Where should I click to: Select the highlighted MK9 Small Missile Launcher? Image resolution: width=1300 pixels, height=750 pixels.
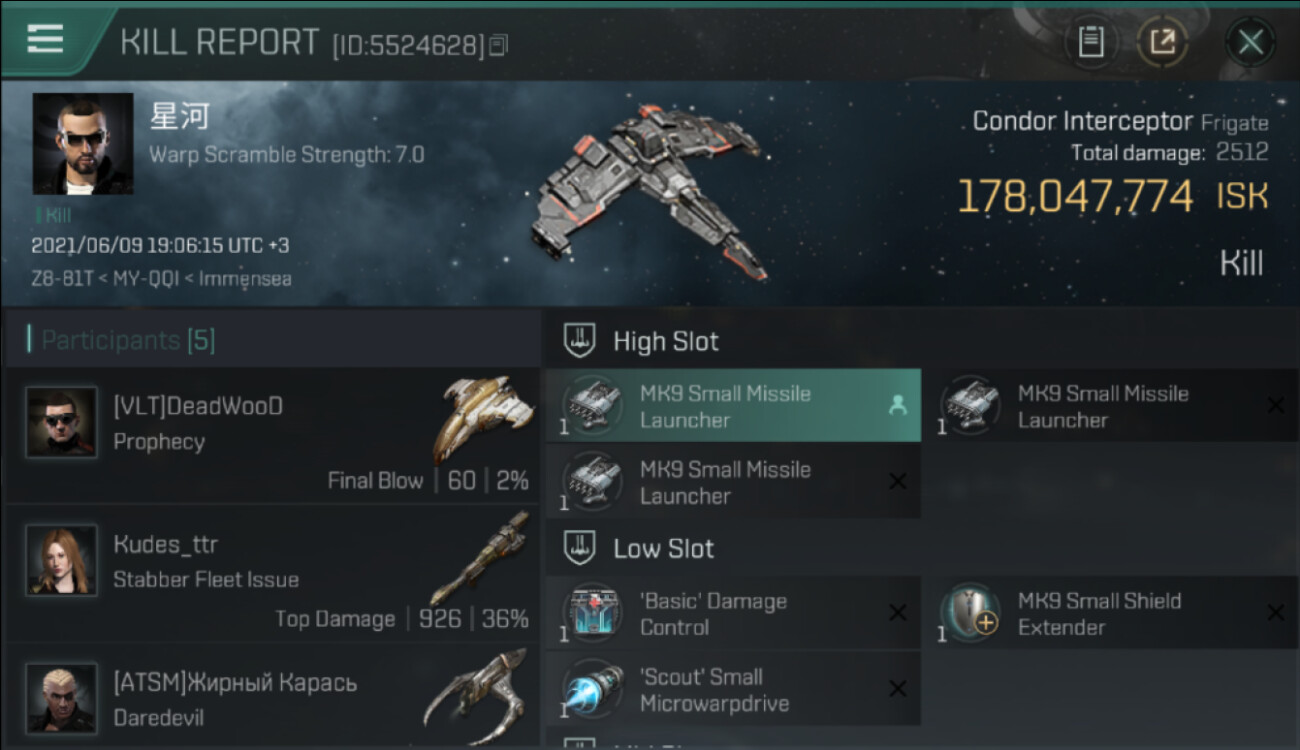733,406
